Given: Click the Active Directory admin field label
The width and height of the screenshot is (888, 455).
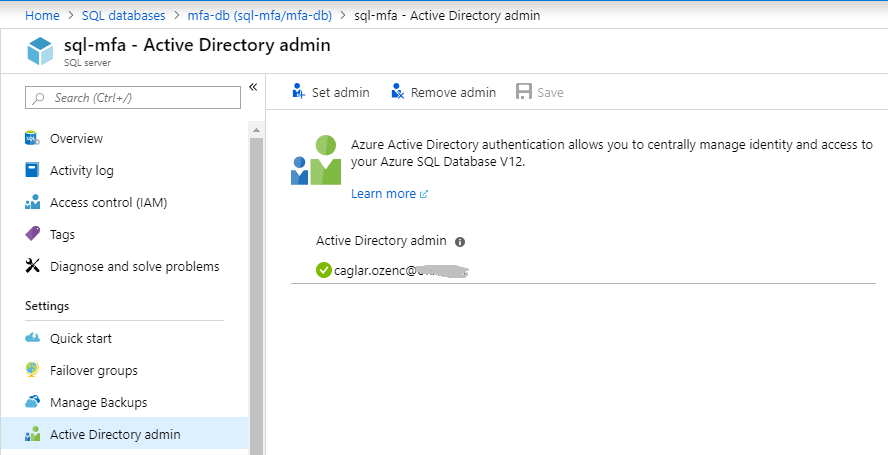Looking at the screenshot, I should point(381,241).
